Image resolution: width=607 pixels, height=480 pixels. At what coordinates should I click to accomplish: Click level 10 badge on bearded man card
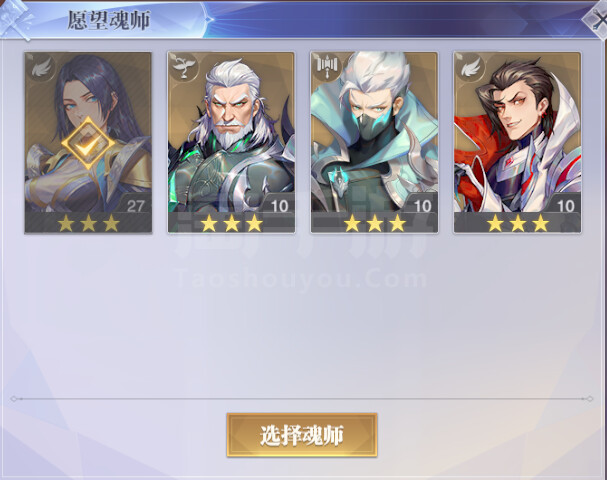click(x=279, y=206)
